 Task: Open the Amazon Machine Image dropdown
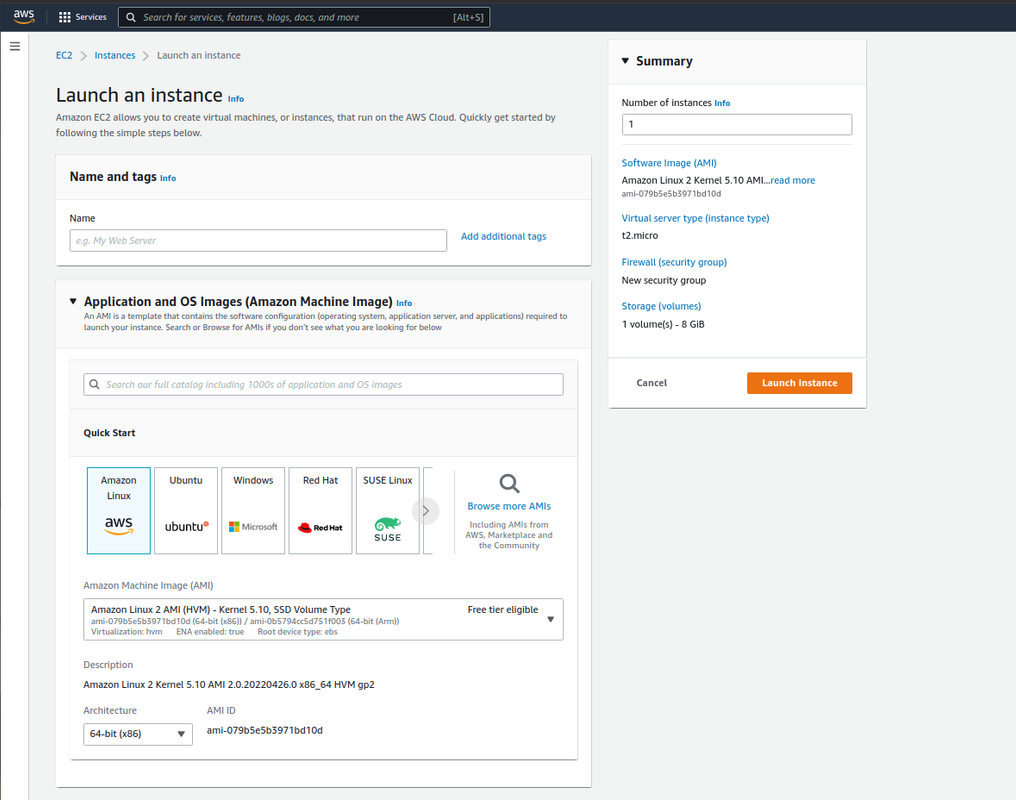323,619
